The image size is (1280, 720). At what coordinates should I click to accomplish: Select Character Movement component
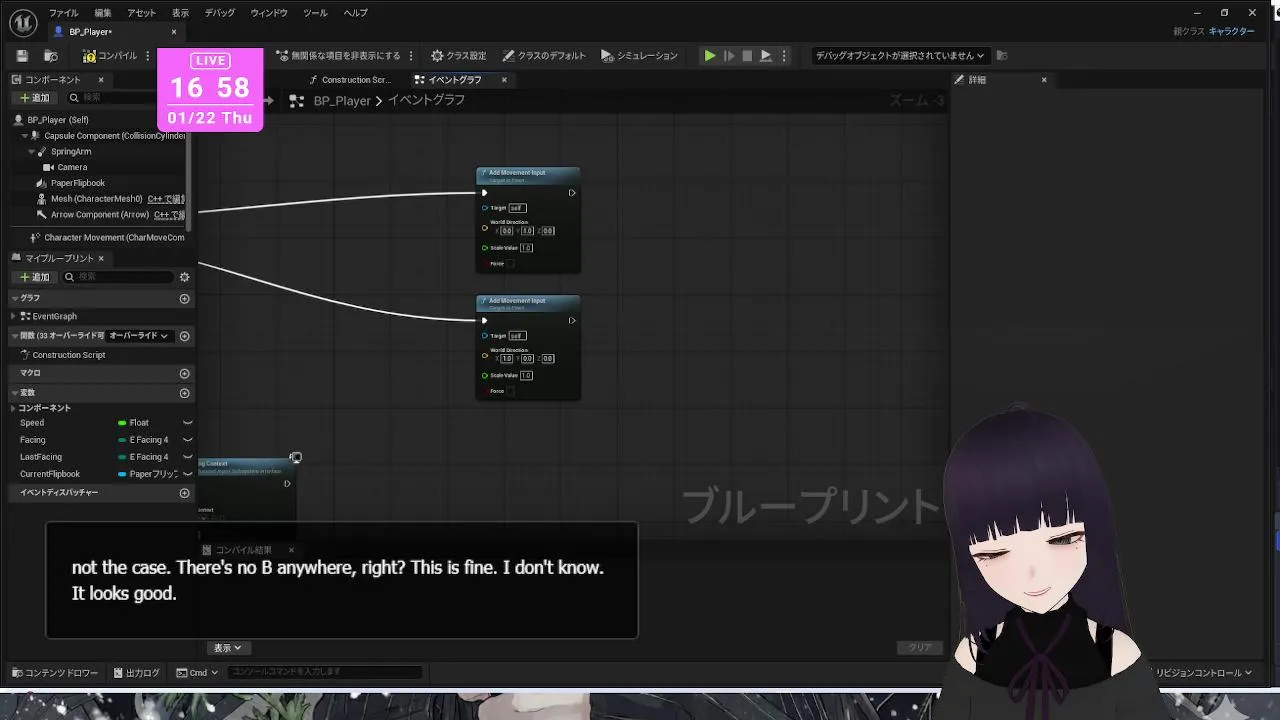(x=106, y=238)
